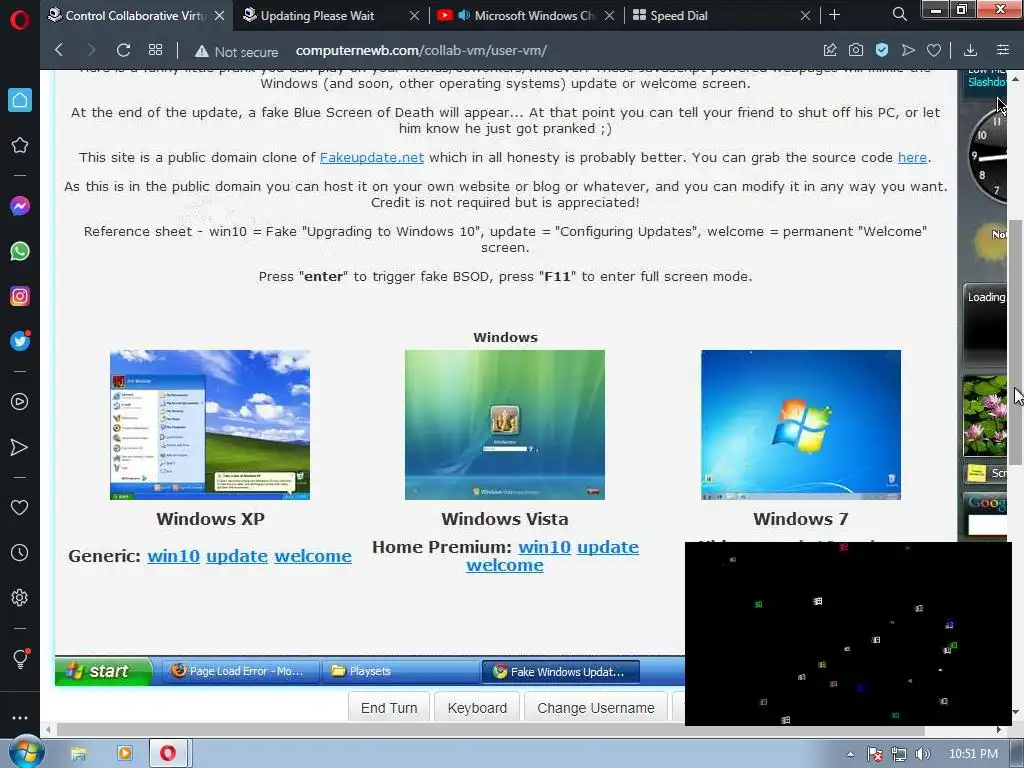Viewport: 1024px width, 768px height.
Task: Open the Player icon in sidebar
Action: [20, 402]
